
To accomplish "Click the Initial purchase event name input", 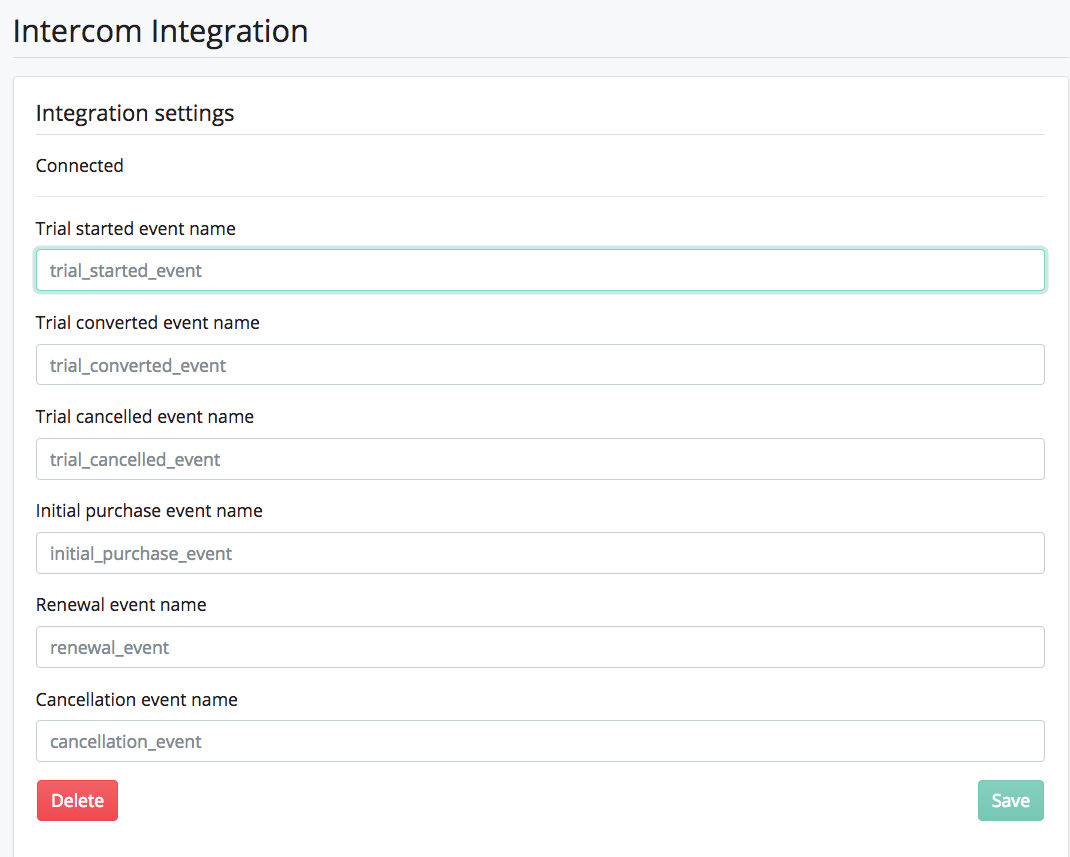I will click(x=540, y=553).
